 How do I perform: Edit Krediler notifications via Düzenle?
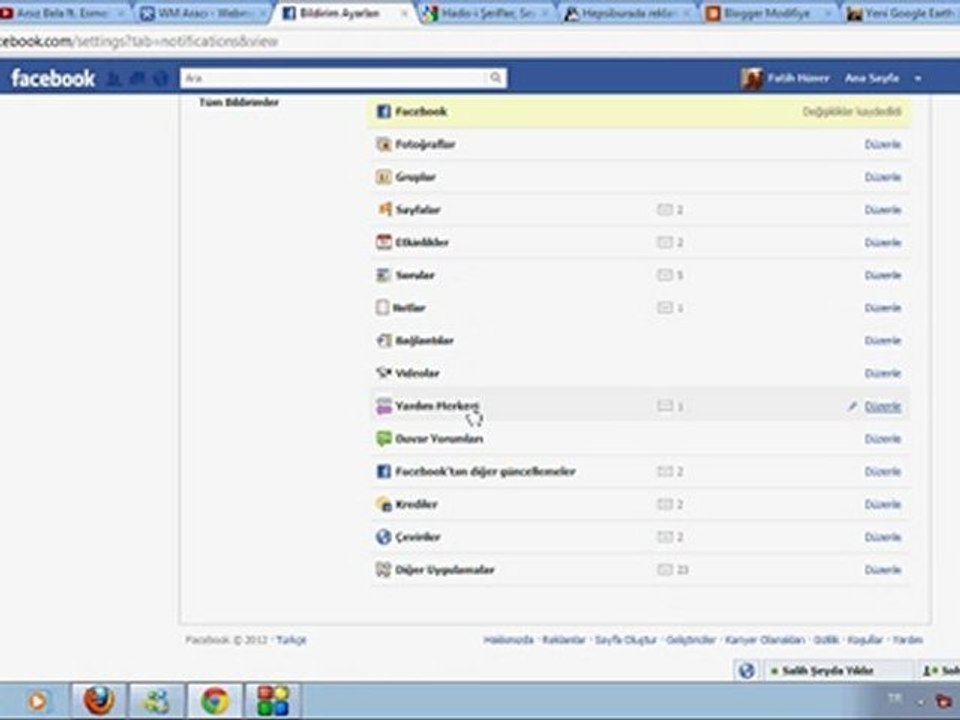[882, 504]
